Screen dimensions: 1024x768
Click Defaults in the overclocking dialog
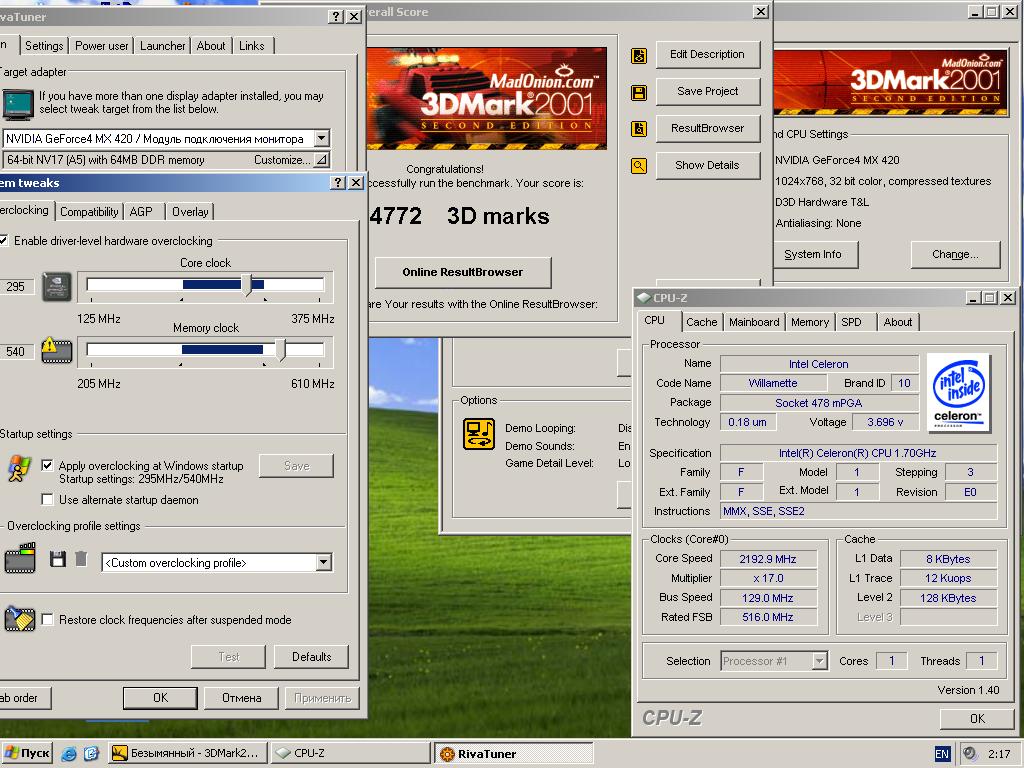point(312,657)
